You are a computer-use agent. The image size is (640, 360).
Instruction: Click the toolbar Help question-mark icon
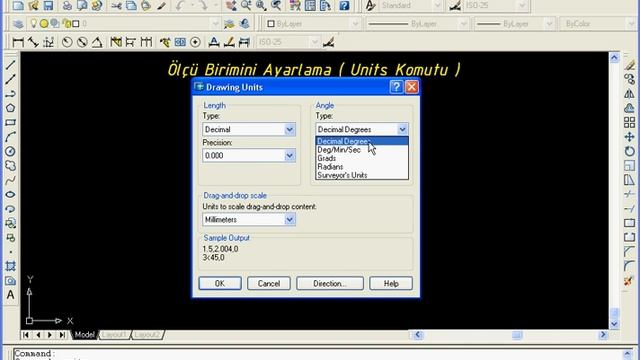344,5
